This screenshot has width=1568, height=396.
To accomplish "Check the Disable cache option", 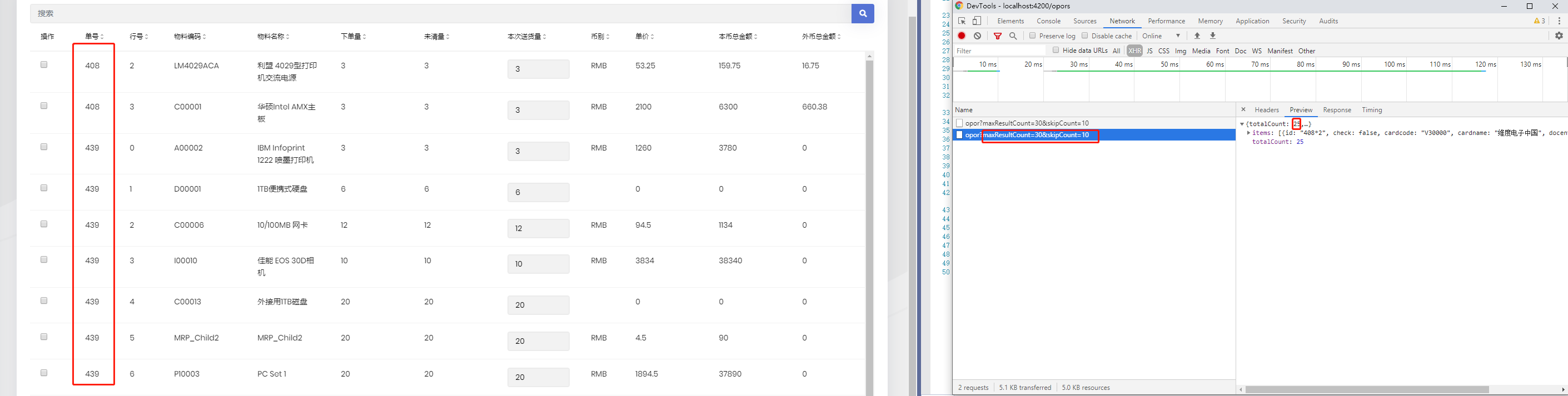I will [x=1084, y=36].
